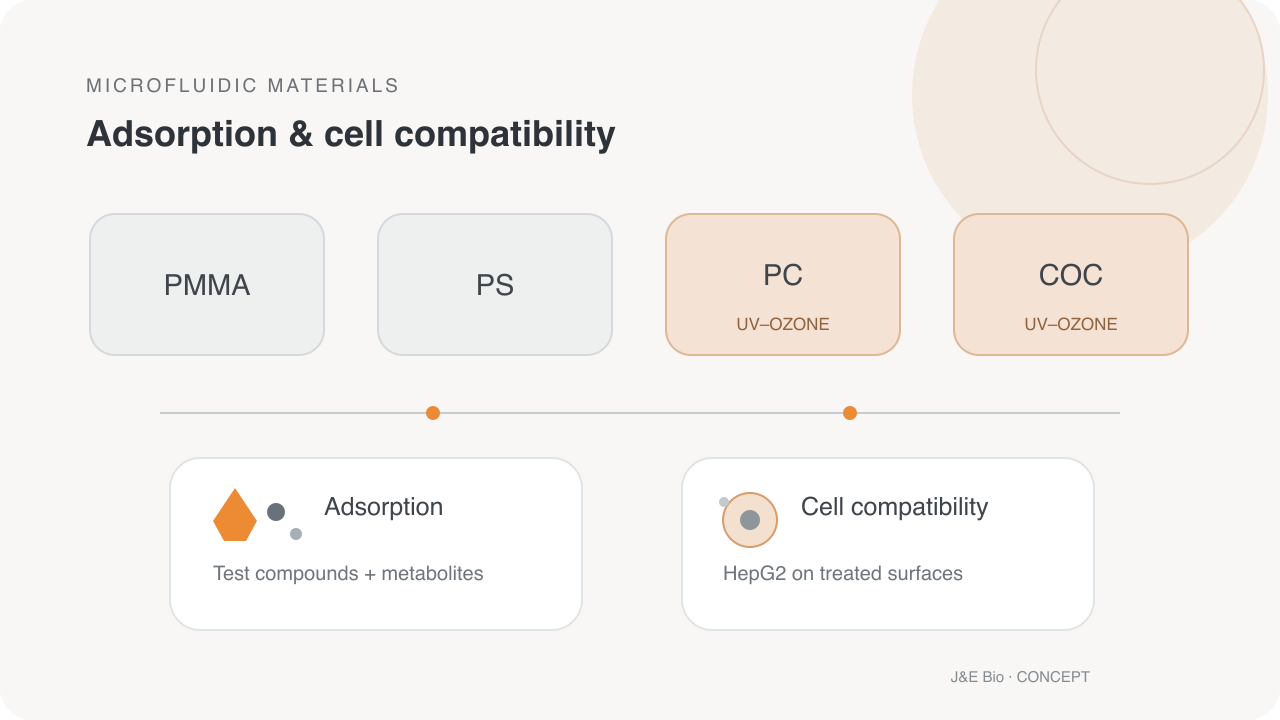Viewport: 1280px width, 720px height.
Task: Click 'Test compounds + metabolites' text
Action: (348, 574)
